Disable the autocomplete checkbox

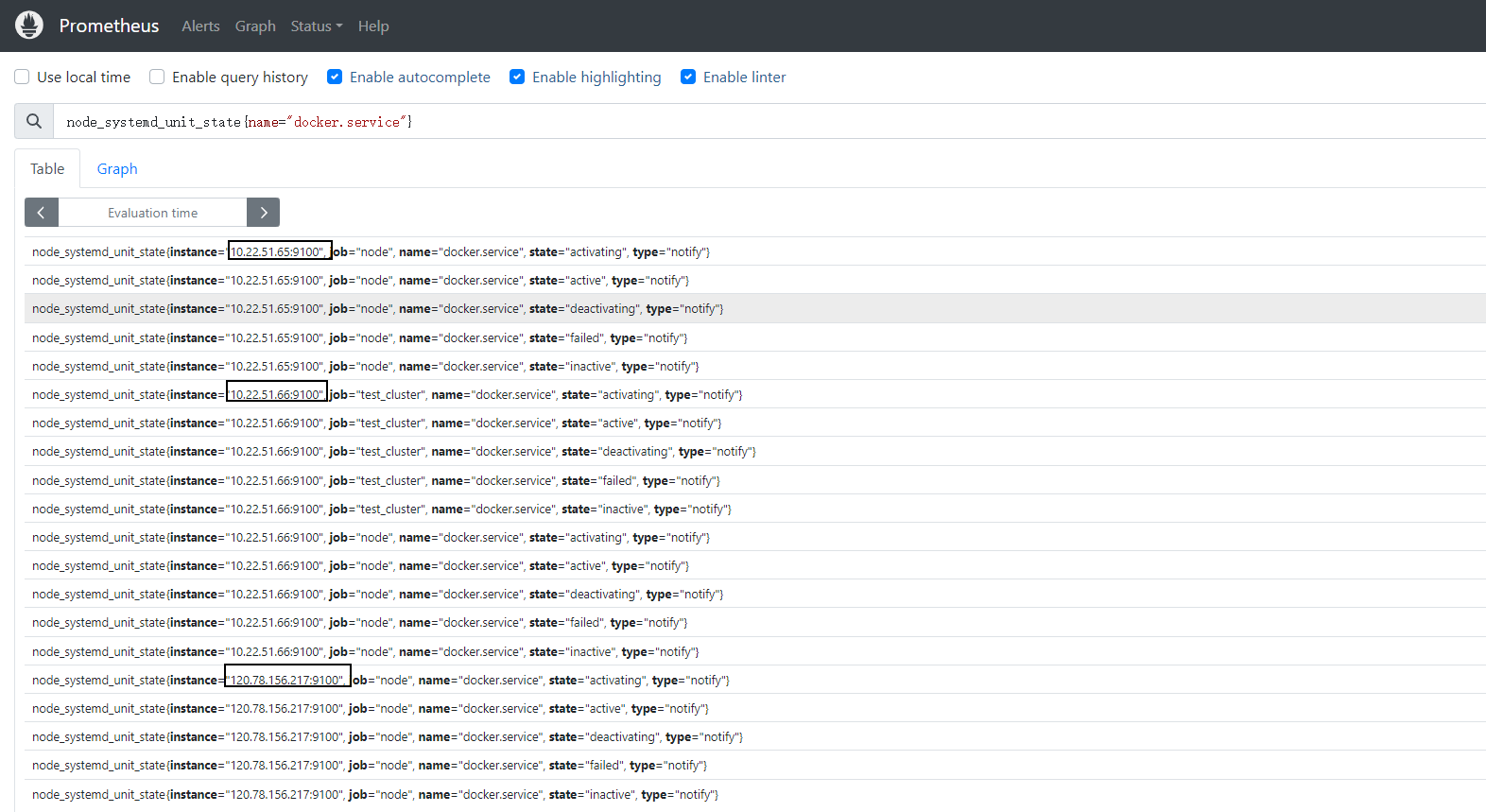tap(335, 77)
